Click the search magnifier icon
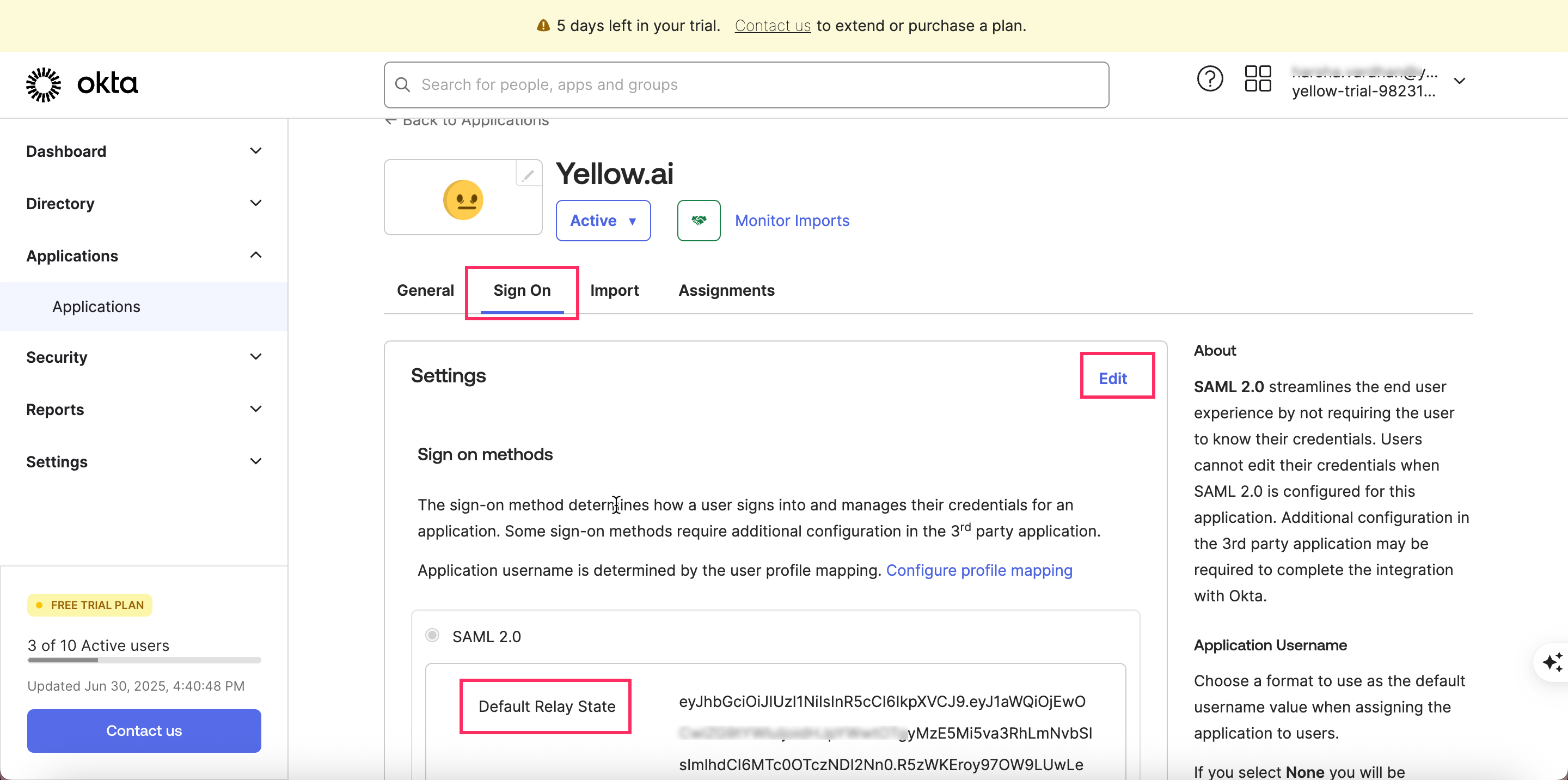The height and width of the screenshot is (780, 1568). pos(402,84)
